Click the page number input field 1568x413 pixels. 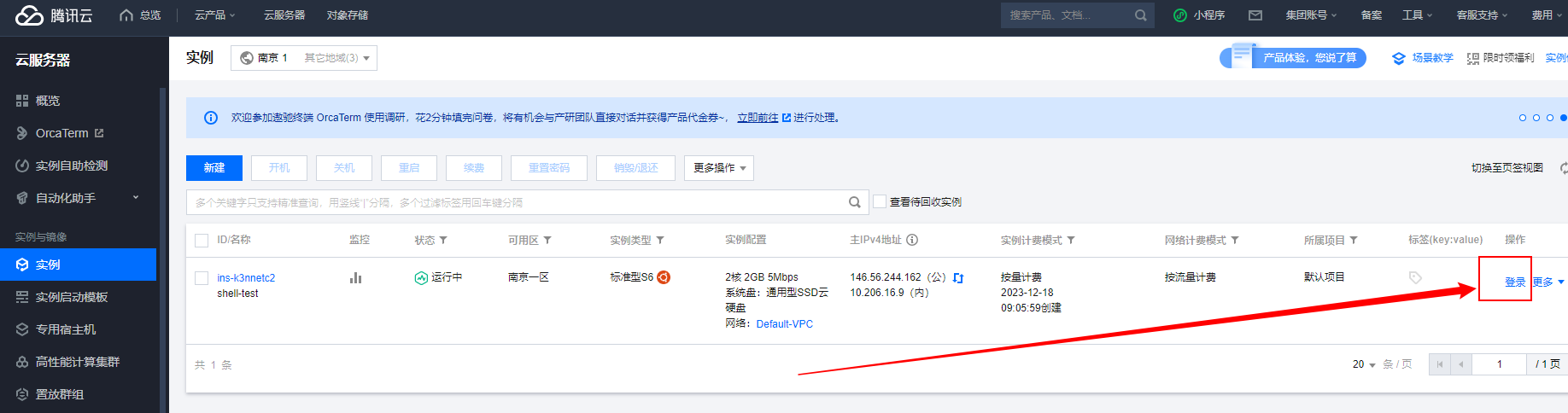tap(1499, 364)
